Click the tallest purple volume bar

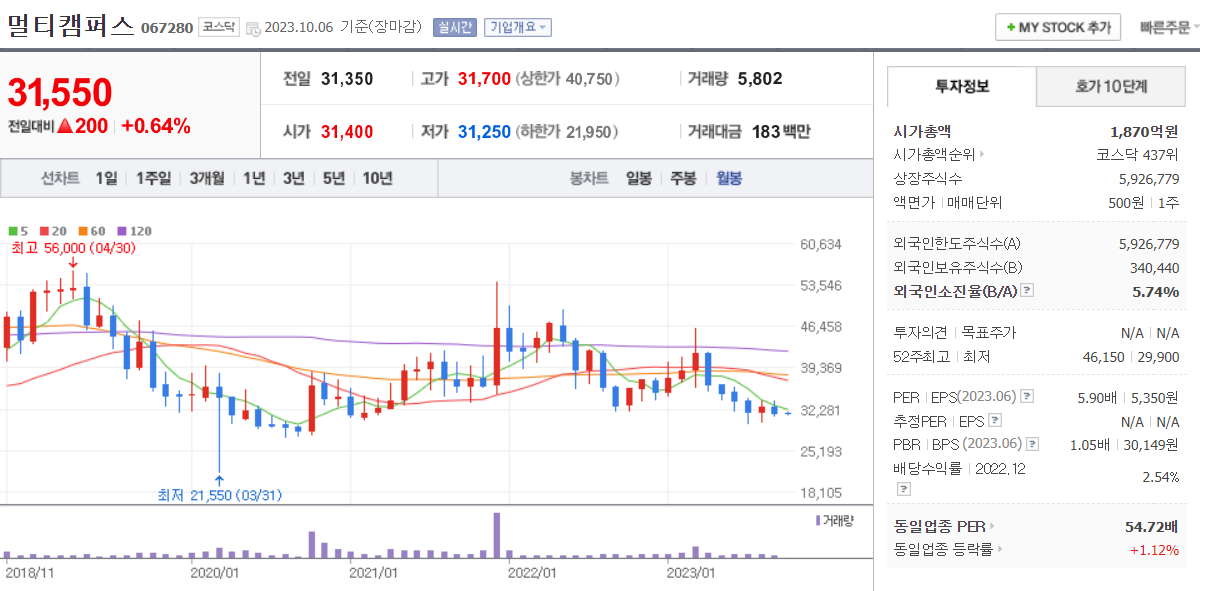pos(496,535)
